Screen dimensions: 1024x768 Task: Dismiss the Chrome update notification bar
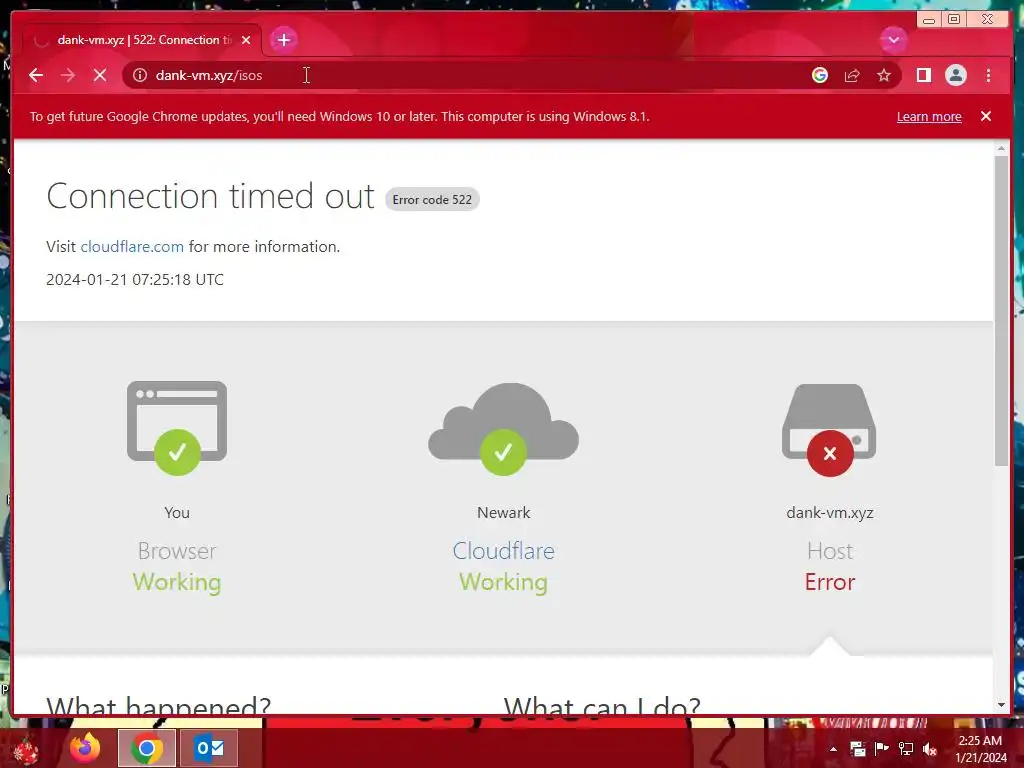(985, 116)
